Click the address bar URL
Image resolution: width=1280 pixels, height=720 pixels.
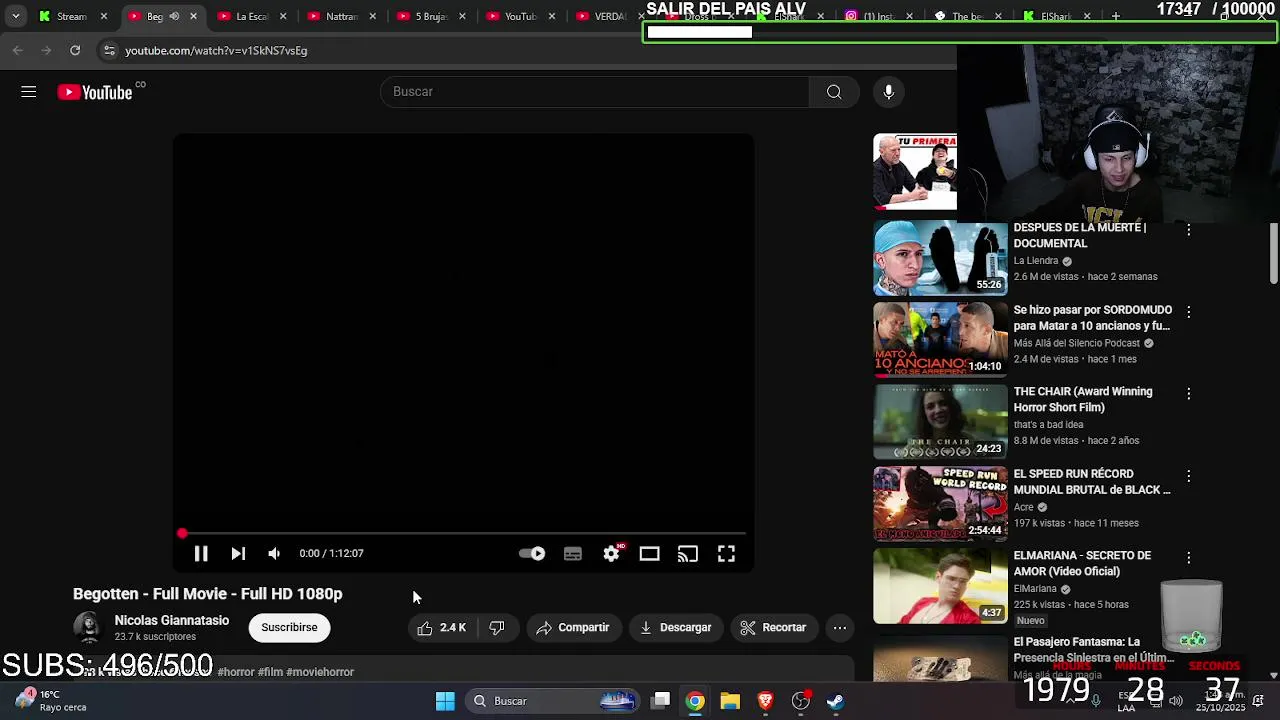pyautogui.click(x=216, y=50)
